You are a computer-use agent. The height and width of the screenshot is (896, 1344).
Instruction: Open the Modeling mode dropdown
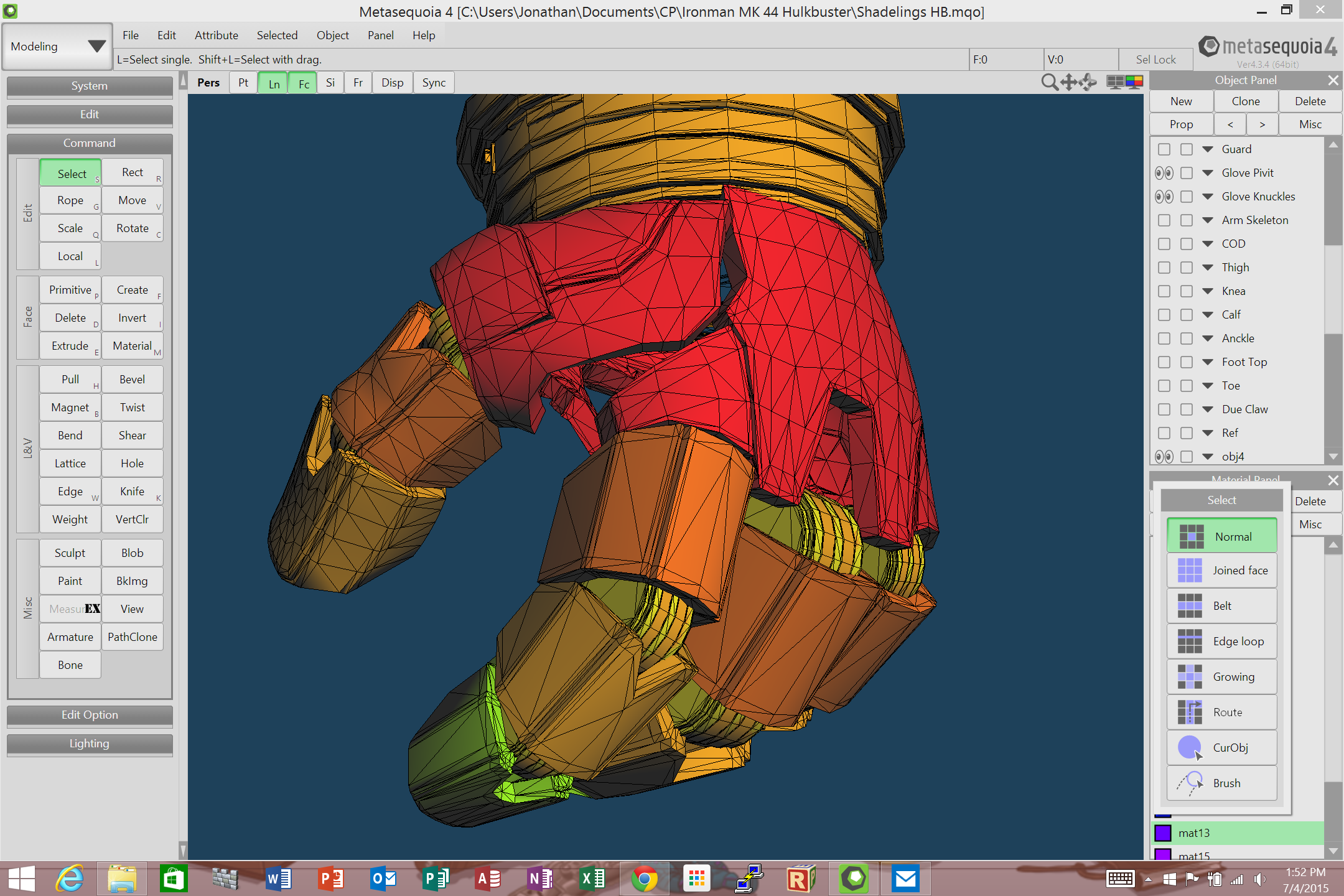click(x=57, y=47)
